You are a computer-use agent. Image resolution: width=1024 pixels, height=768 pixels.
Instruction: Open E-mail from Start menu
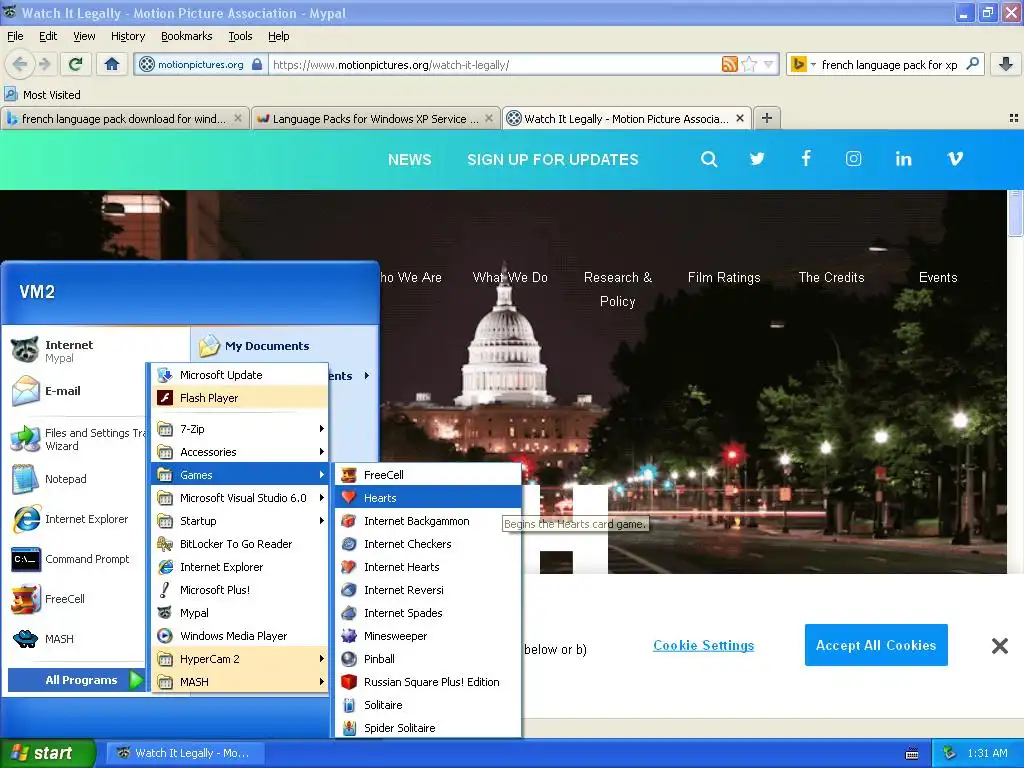pyautogui.click(x=76, y=391)
